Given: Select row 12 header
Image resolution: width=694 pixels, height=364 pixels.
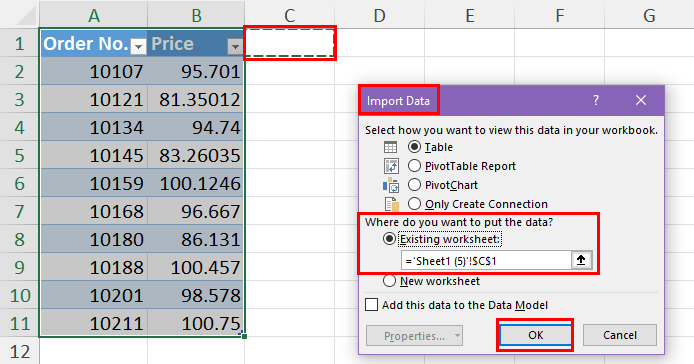Looking at the screenshot, I should (19, 352).
